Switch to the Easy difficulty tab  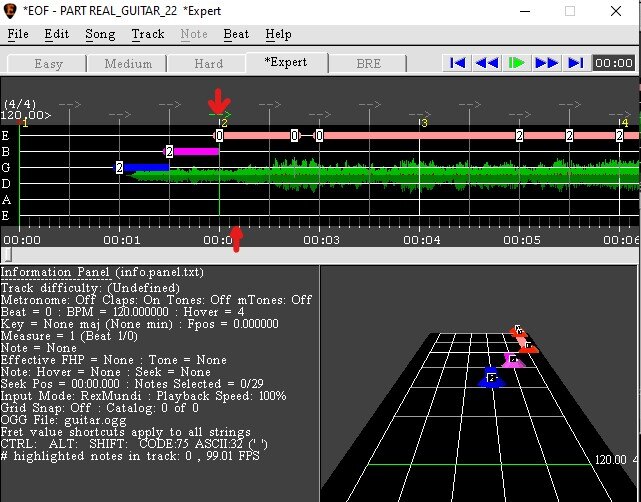tap(48, 64)
